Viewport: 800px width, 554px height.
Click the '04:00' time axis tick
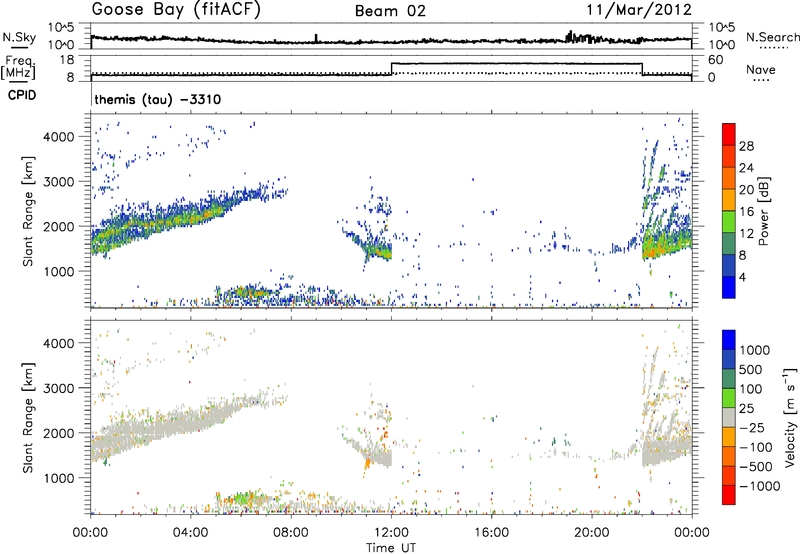pos(190,532)
